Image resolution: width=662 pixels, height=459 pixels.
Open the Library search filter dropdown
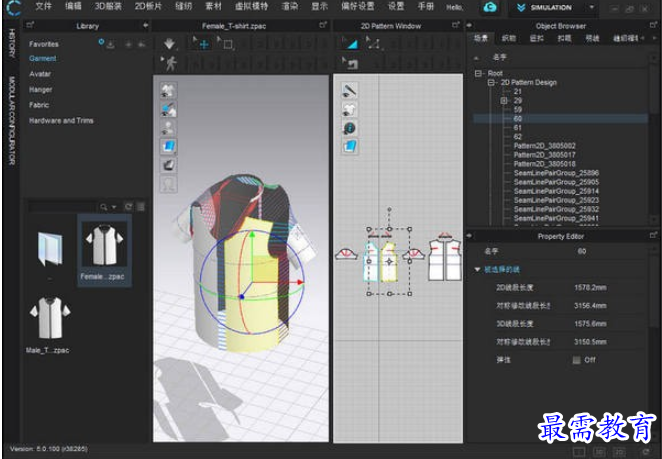click(114, 207)
